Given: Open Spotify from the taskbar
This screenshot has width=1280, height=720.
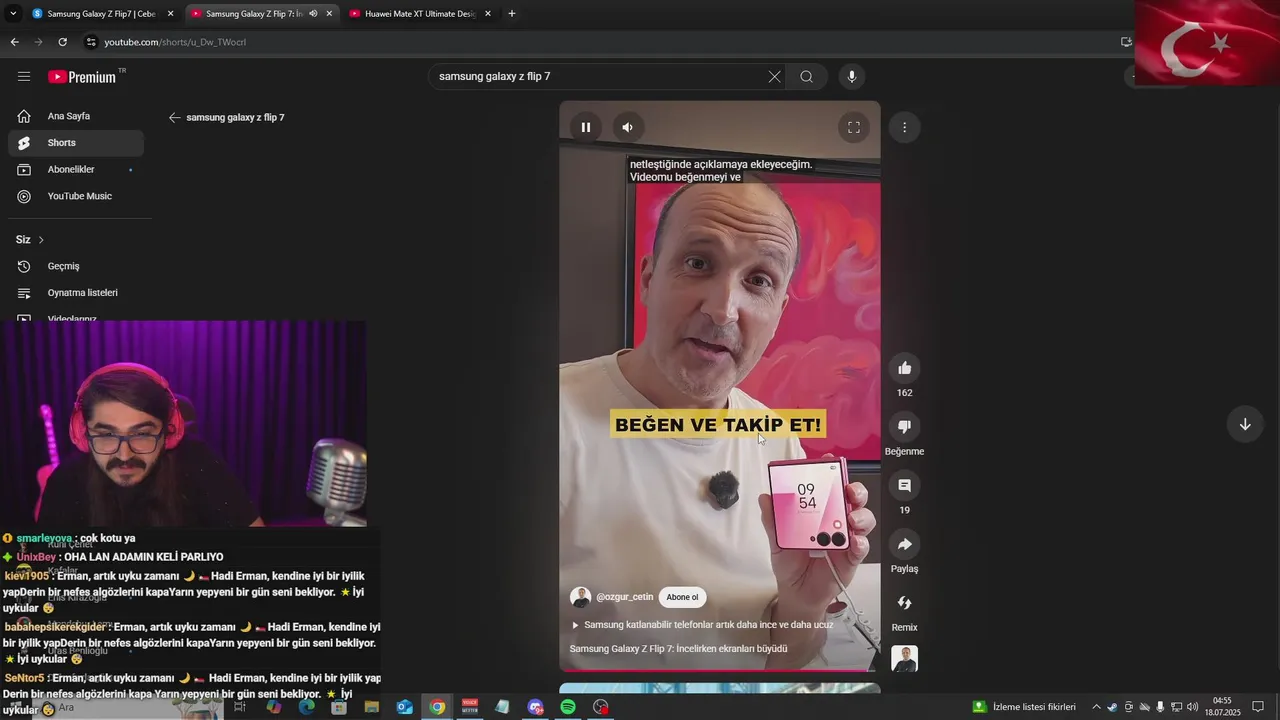Looking at the screenshot, I should [568, 707].
